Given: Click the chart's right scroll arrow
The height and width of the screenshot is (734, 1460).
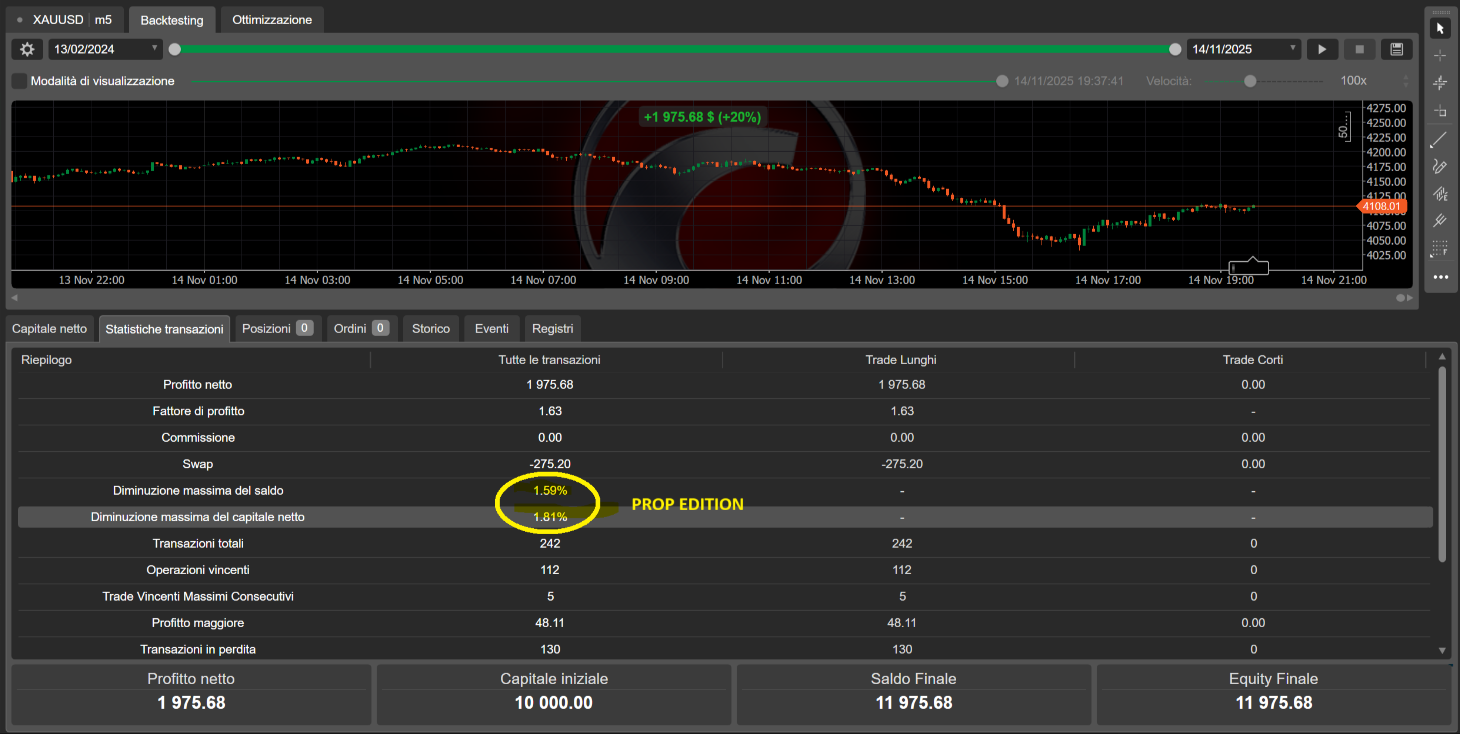Looking at the screenshot, I should point(1409,298).
